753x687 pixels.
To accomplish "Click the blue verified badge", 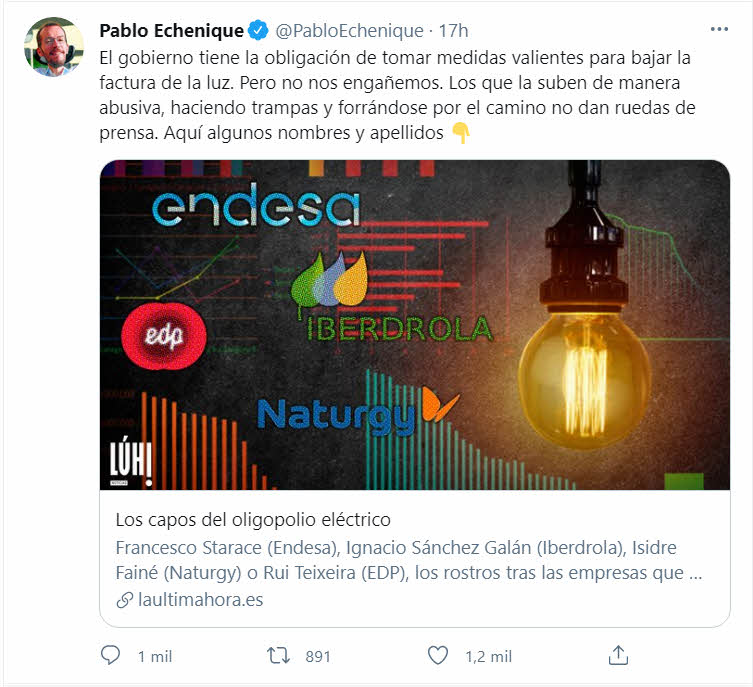I will 258,30.
